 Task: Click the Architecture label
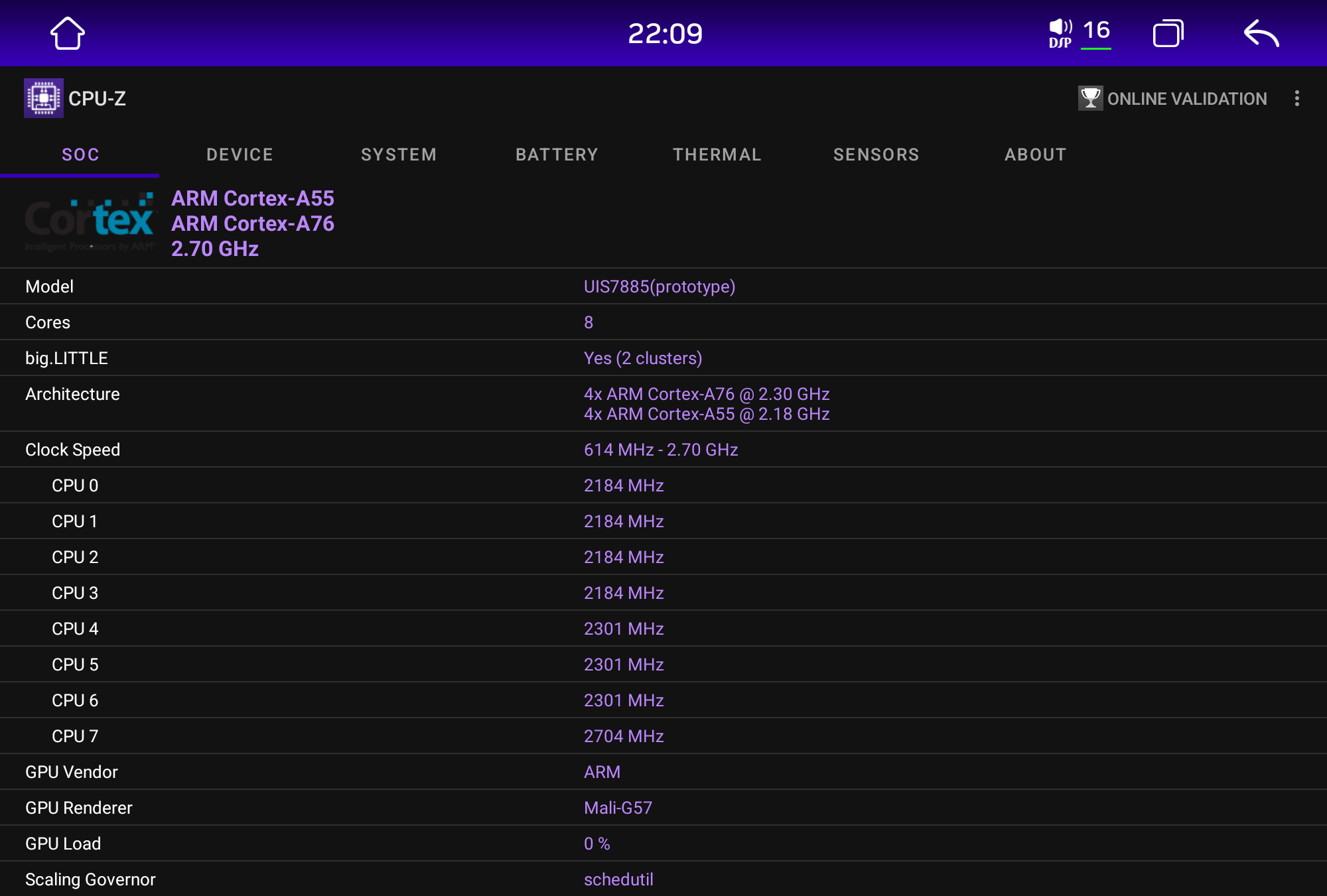tap(72, 394)
